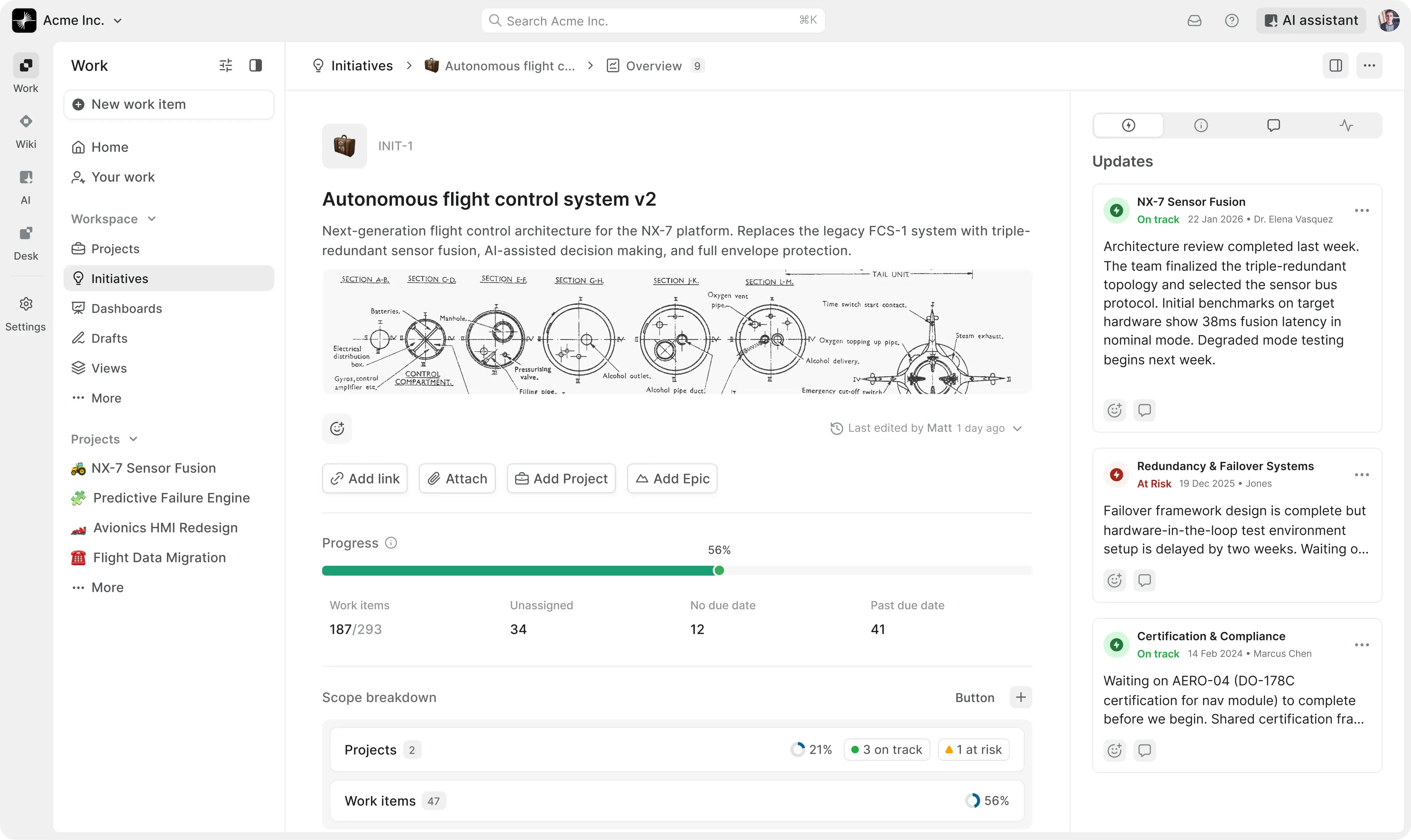The height and width of the screenshot is (840, 1411).
Task: Click the Acme Inc. logo icon
Action: [x=24, y=21]
